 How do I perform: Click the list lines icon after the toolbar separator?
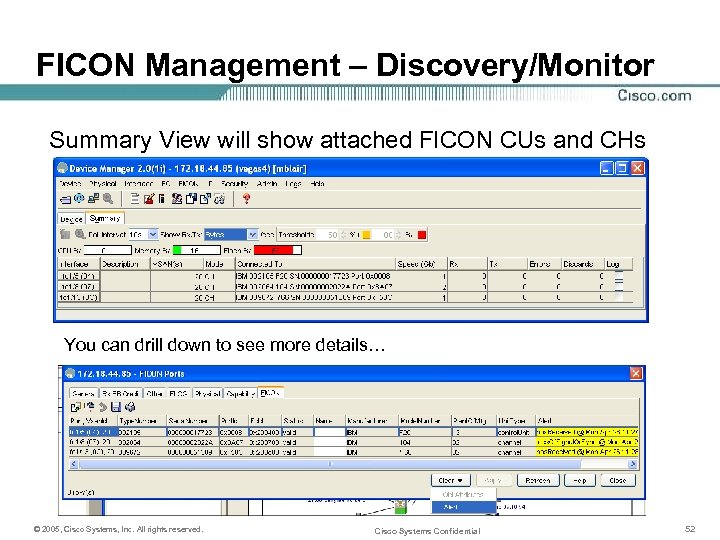coord(135,198)
